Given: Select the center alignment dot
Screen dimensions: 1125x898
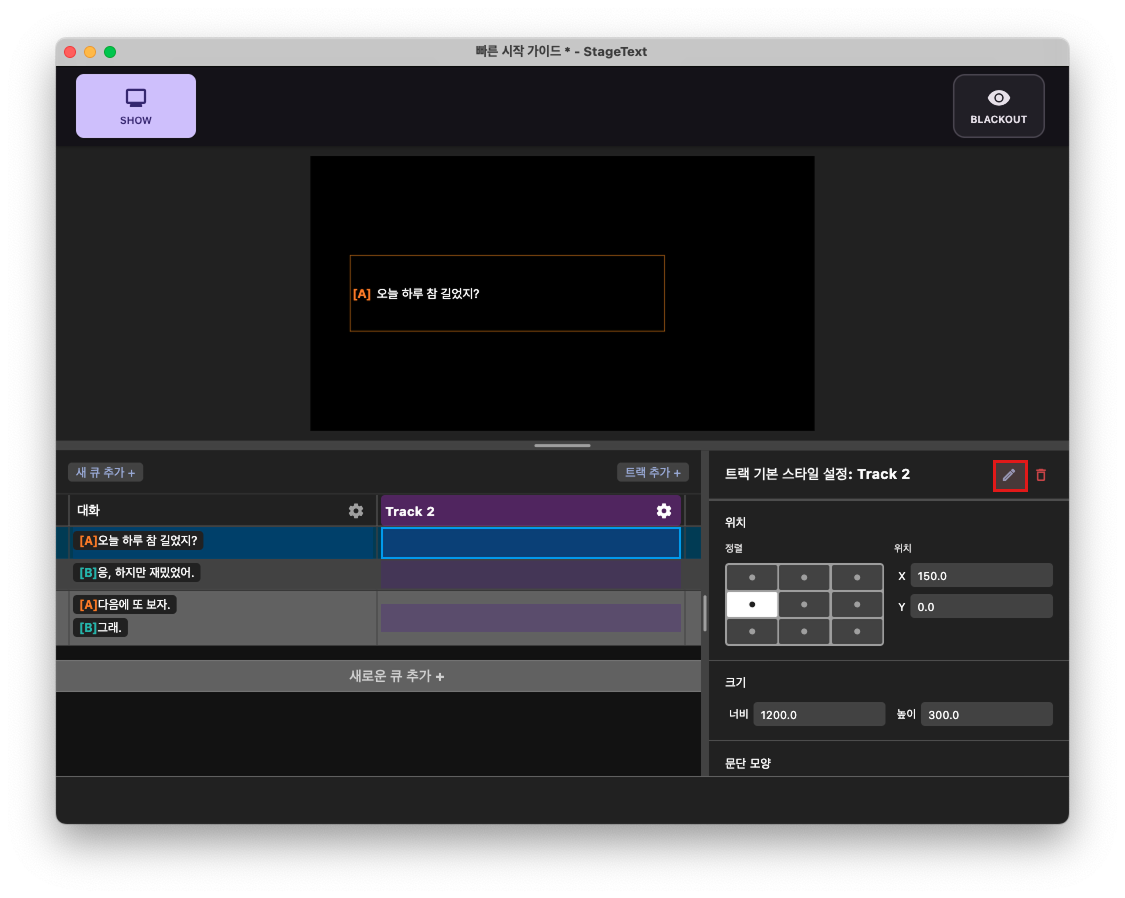Looking at the screenshot, I should click(x=804, y=603).
